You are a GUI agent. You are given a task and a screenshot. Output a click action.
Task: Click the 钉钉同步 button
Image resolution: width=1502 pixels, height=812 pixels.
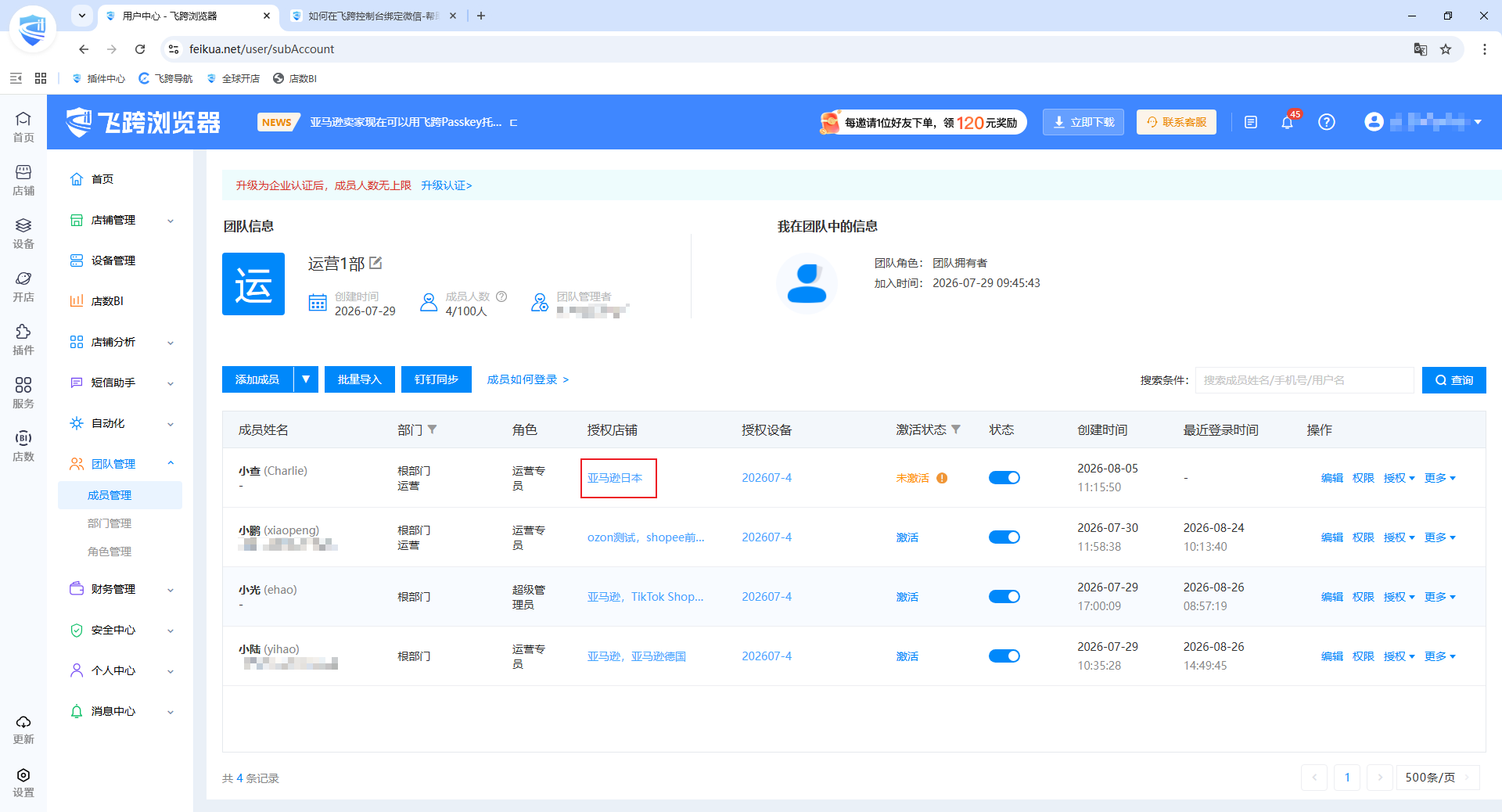(x=437, y=379)
